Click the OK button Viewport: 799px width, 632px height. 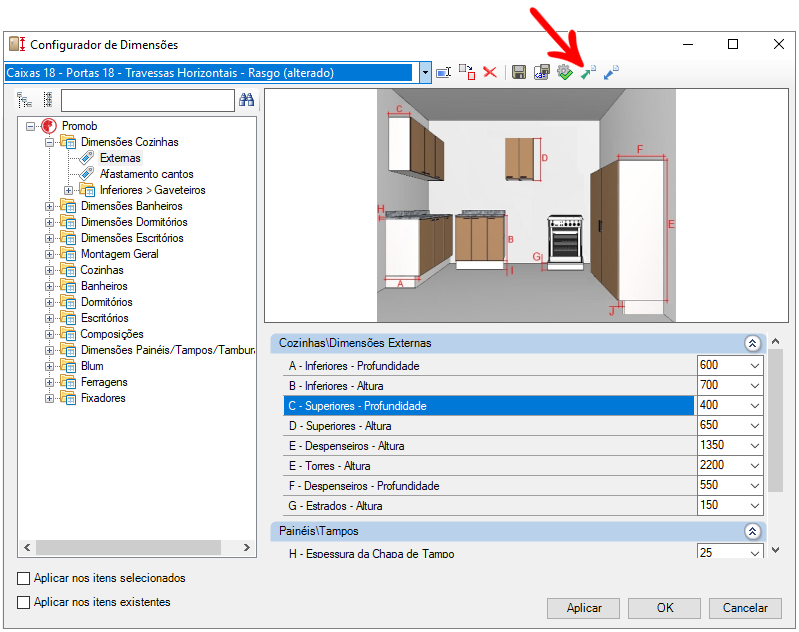coord(664,608)
